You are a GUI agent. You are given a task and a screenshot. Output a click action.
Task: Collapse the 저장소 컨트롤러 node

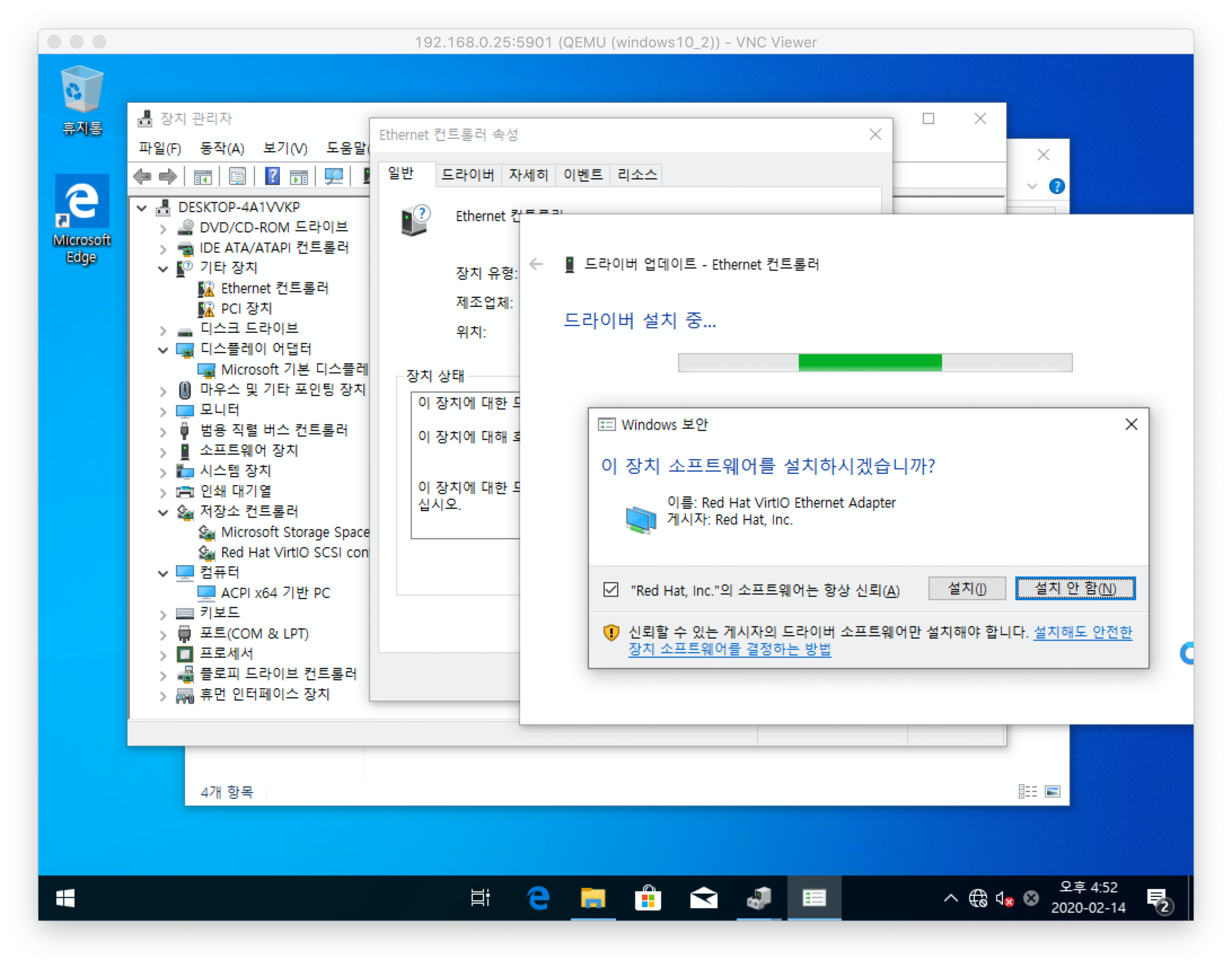pyautogui.click(x=163, y=512)
